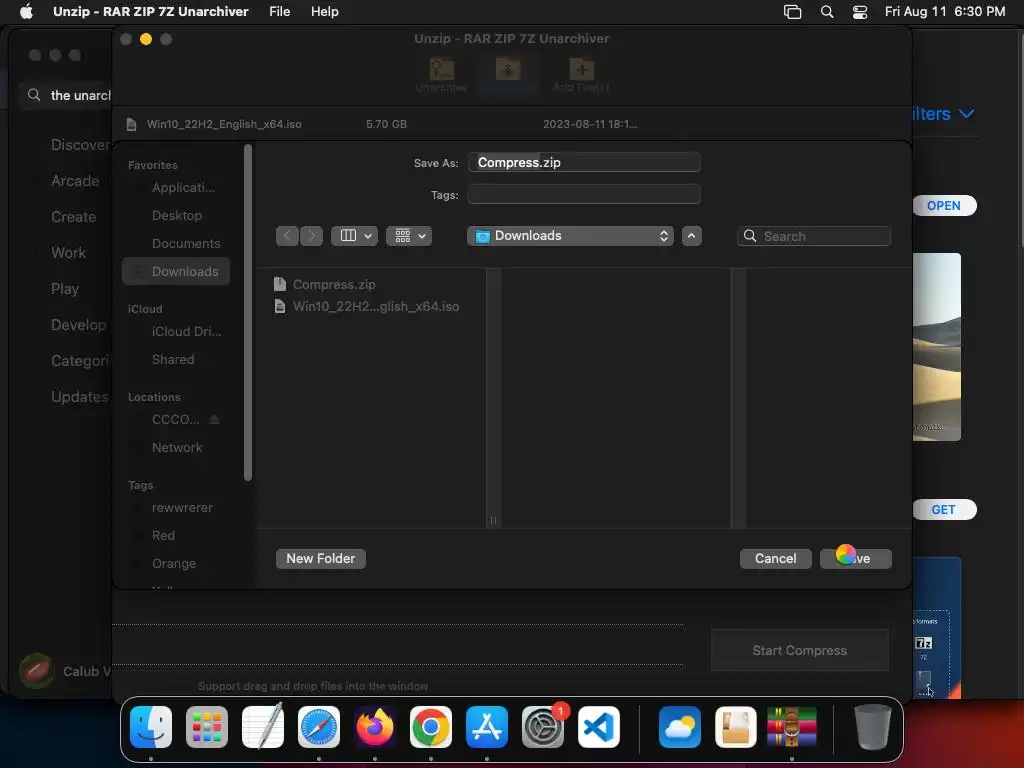1024x768 pixels.
Task: Click the sidebar vertical scrollbar
Action: point(248,313)
